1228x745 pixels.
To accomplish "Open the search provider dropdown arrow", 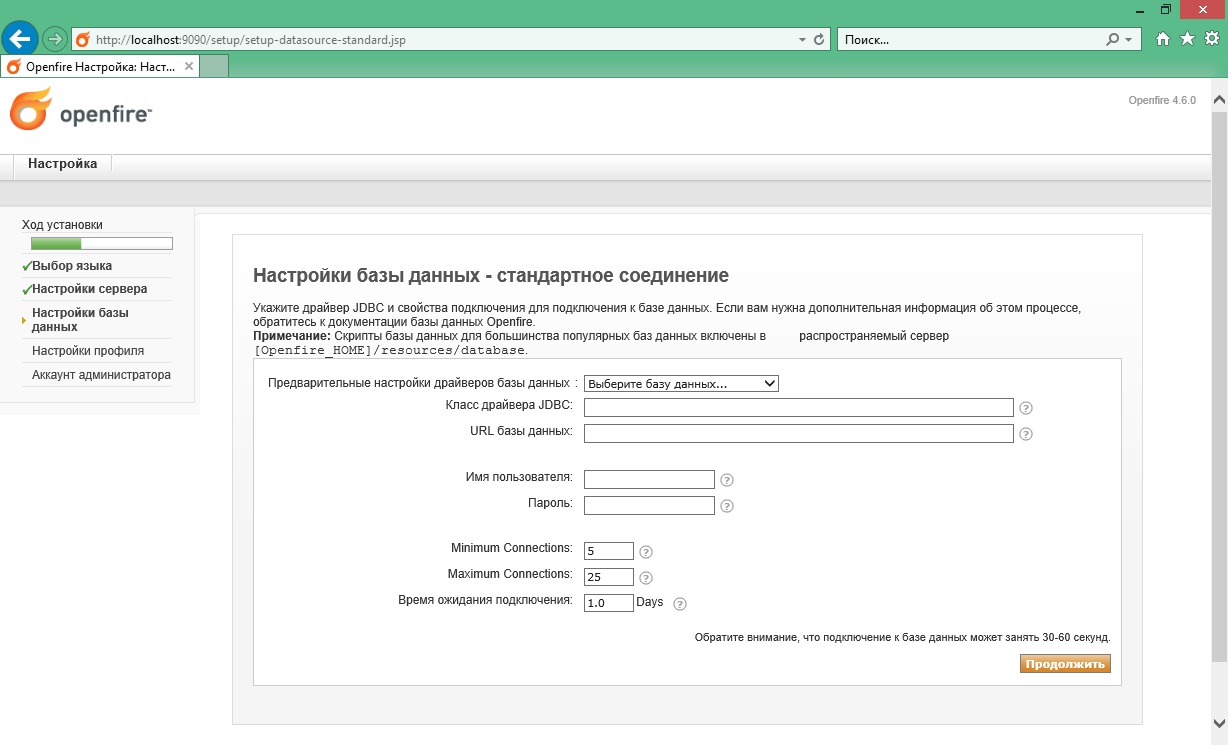I will tap(1130, 40).
